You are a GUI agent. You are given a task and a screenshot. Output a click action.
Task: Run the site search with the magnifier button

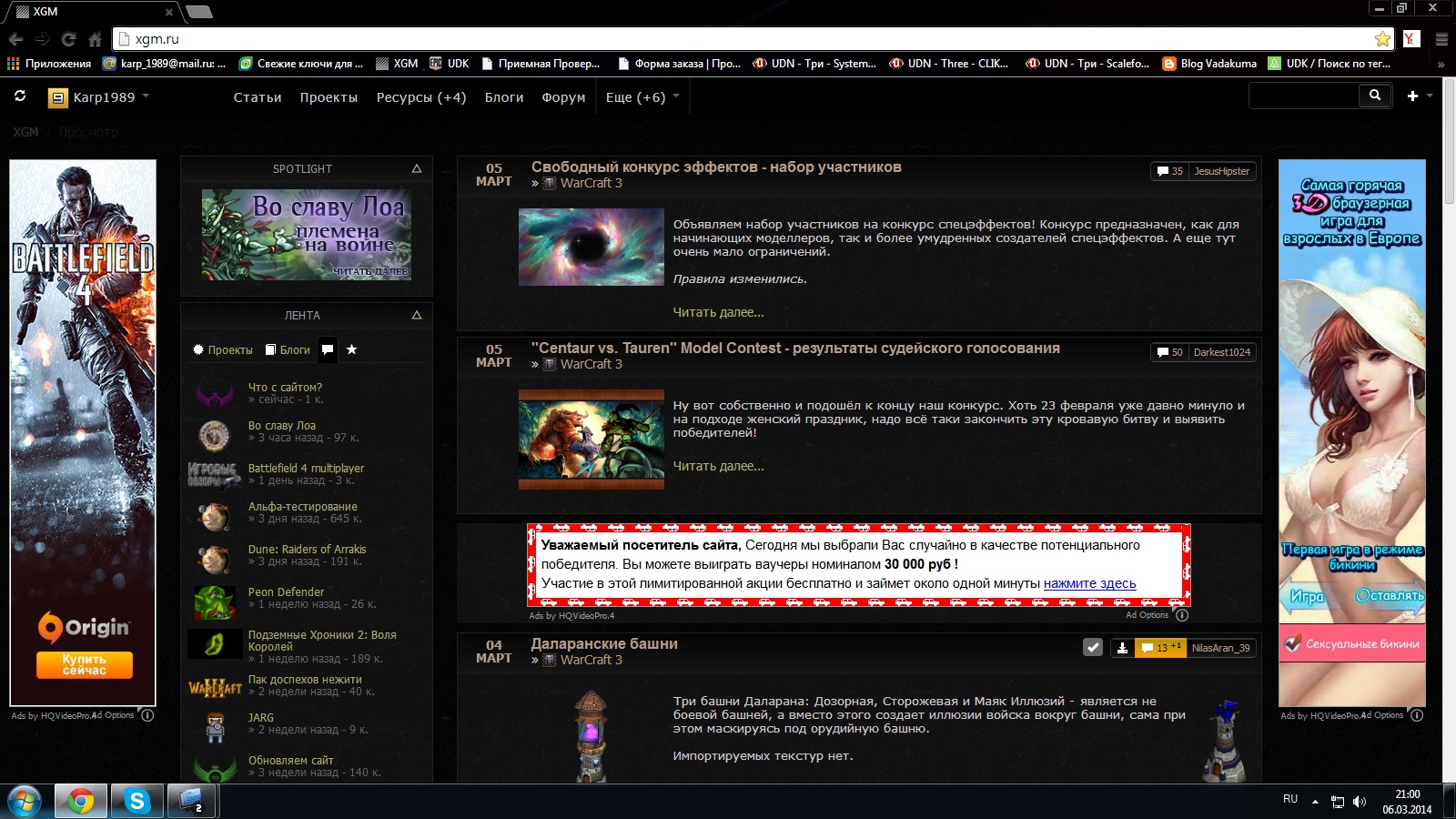tap(1375, 95)
